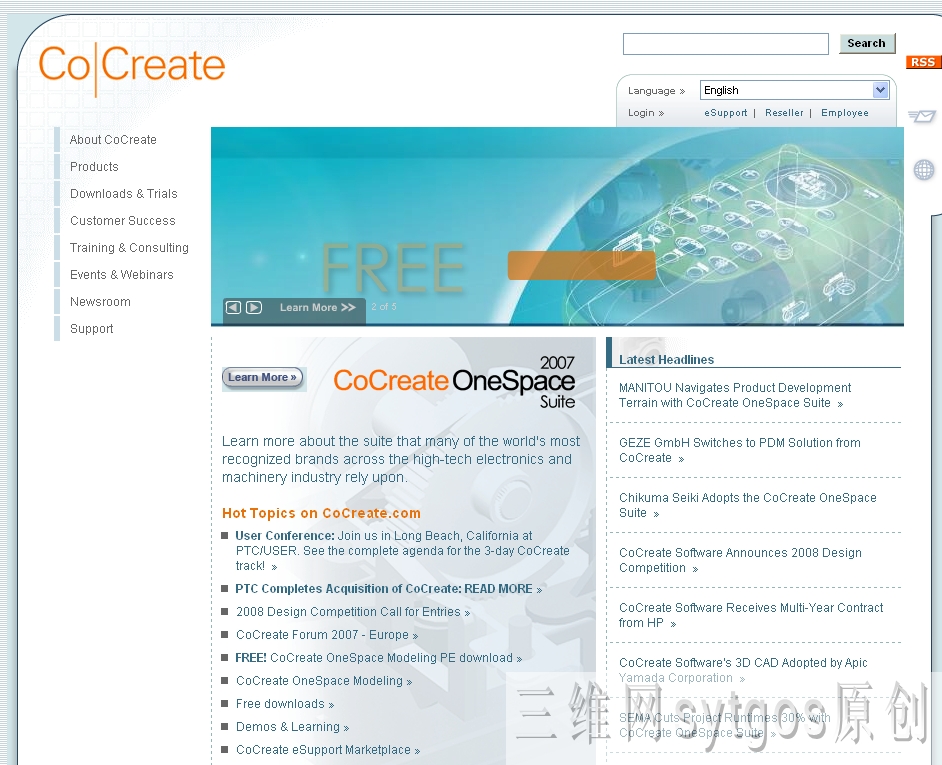The height and width of the screenshot is (765, 942).
Task: Open 2008 Design Competition Call for Entries
Action: click(353, 612)
